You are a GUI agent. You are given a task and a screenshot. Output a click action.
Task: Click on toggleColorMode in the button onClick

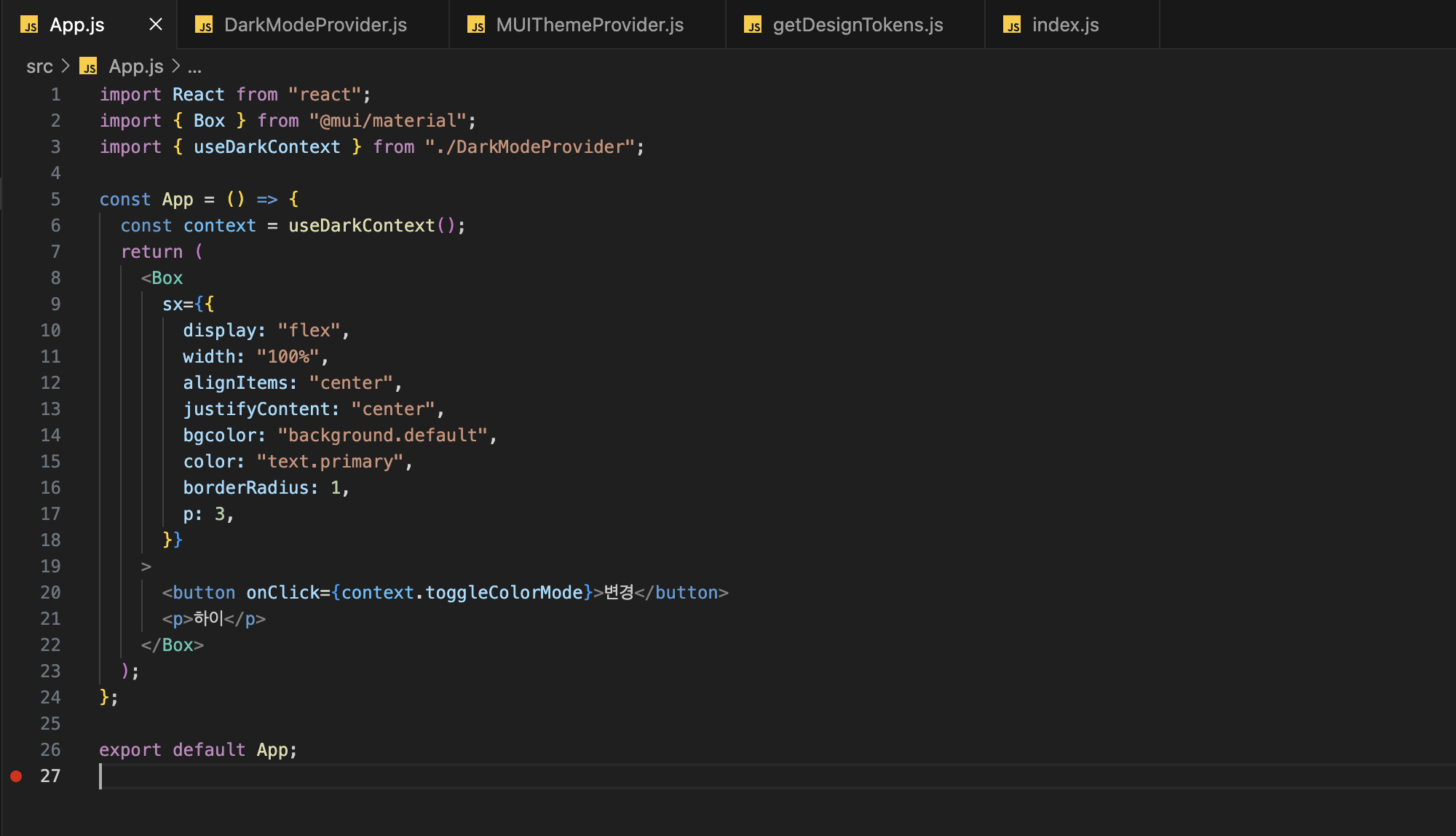504,593
